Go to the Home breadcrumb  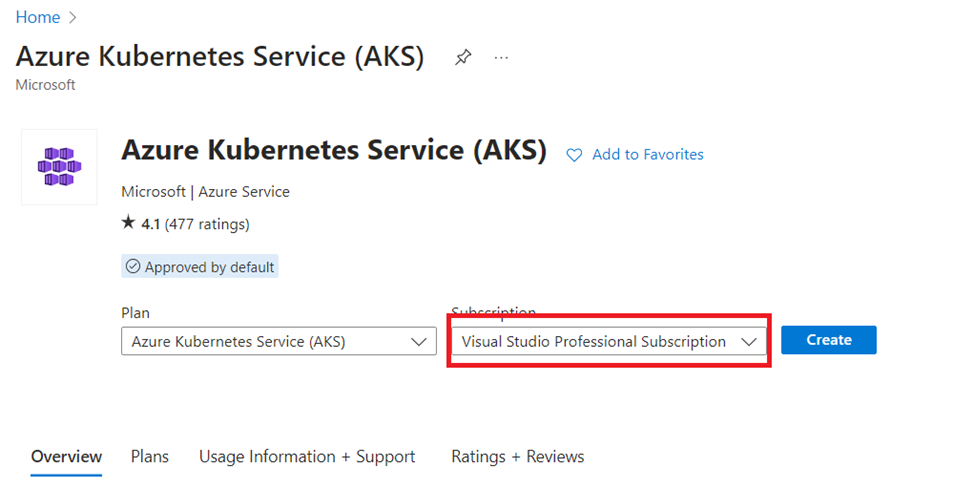pyautogui.click(x=38, y=17)
